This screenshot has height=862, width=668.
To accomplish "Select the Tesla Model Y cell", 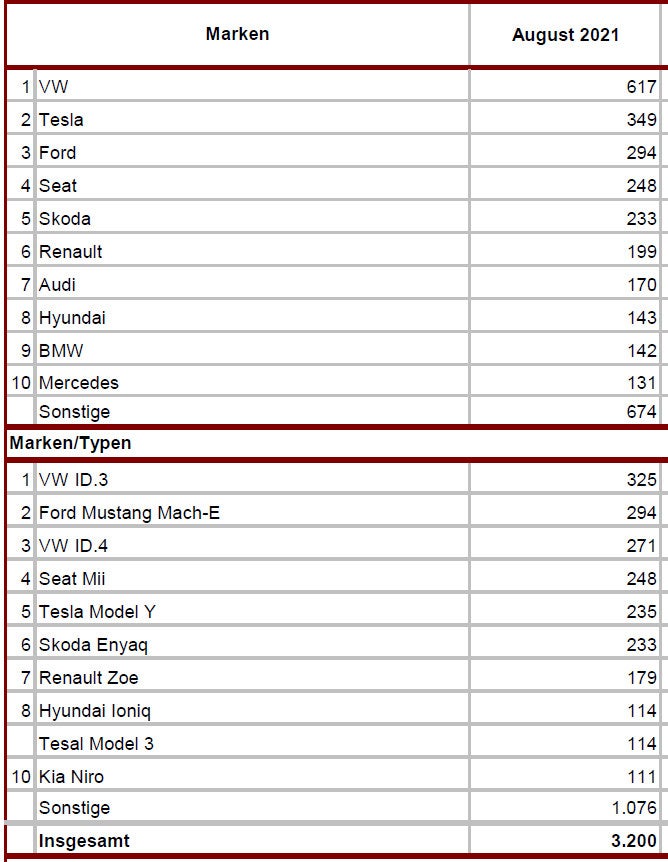I will pyautogui.click(x=253, y=611).
